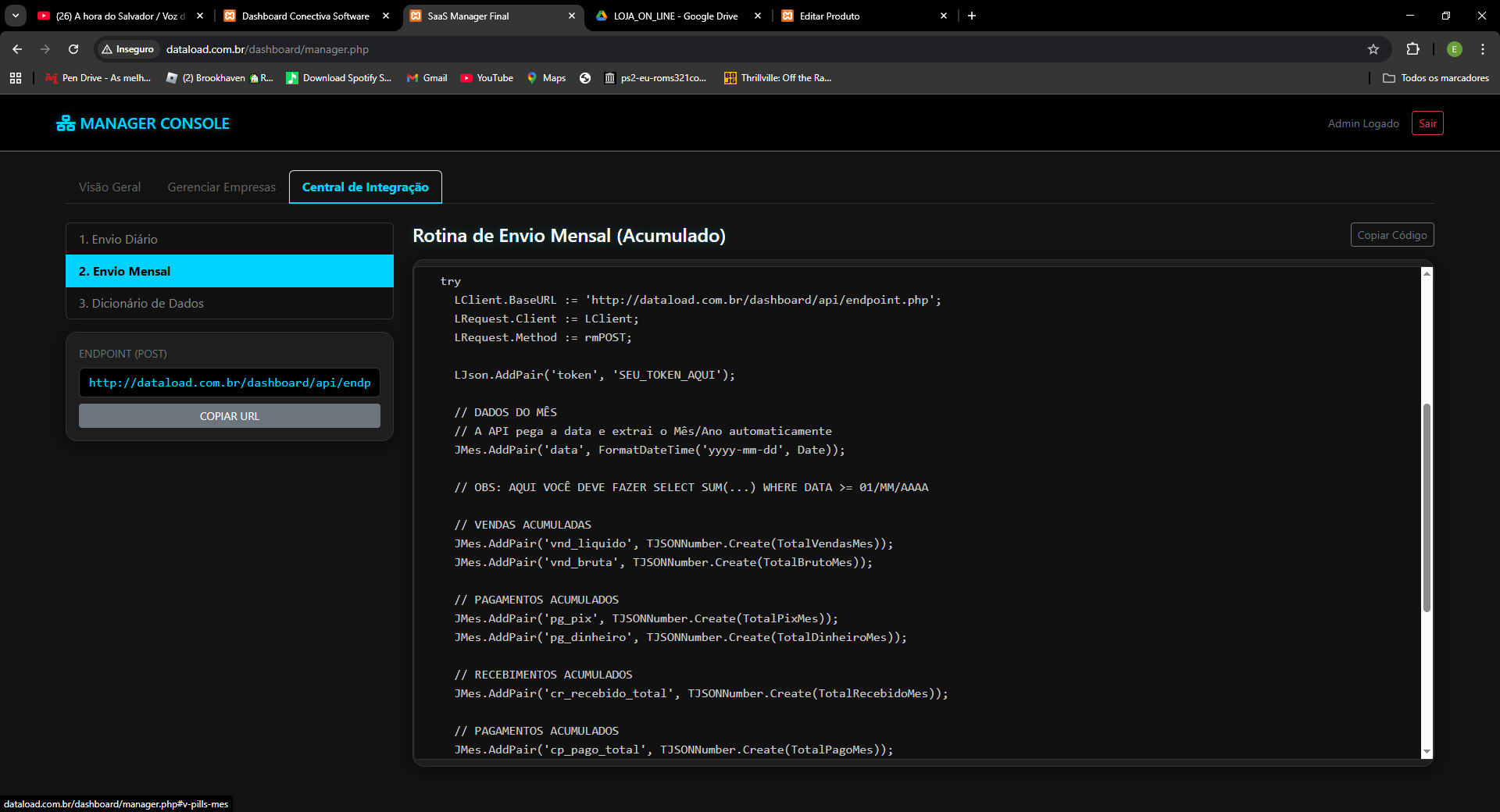The image size is (1500, 812).
Task: Click the code panel scroll down arrow
Action: tap(1427, 752)
